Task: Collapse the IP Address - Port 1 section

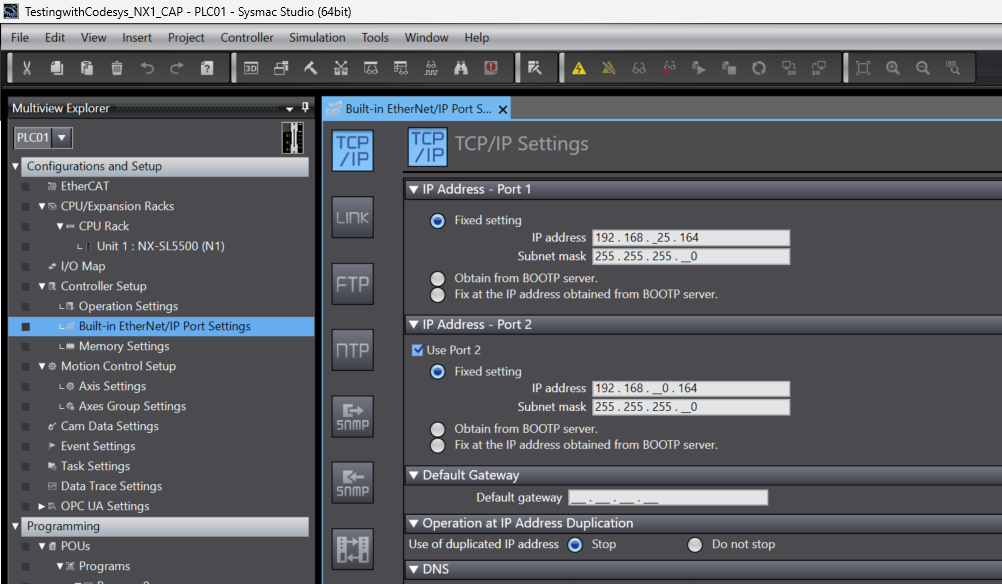Action: pyautogui.click(x=414, y=189)
